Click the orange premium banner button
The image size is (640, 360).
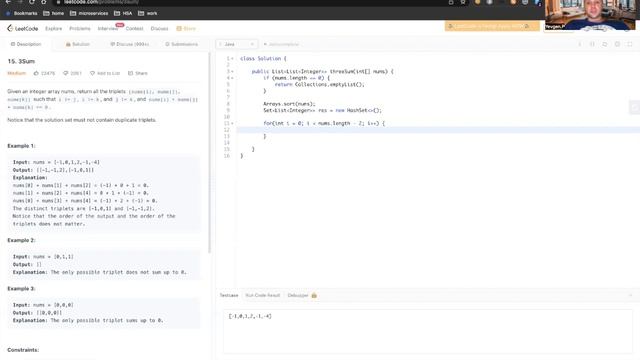coord(492,26)
